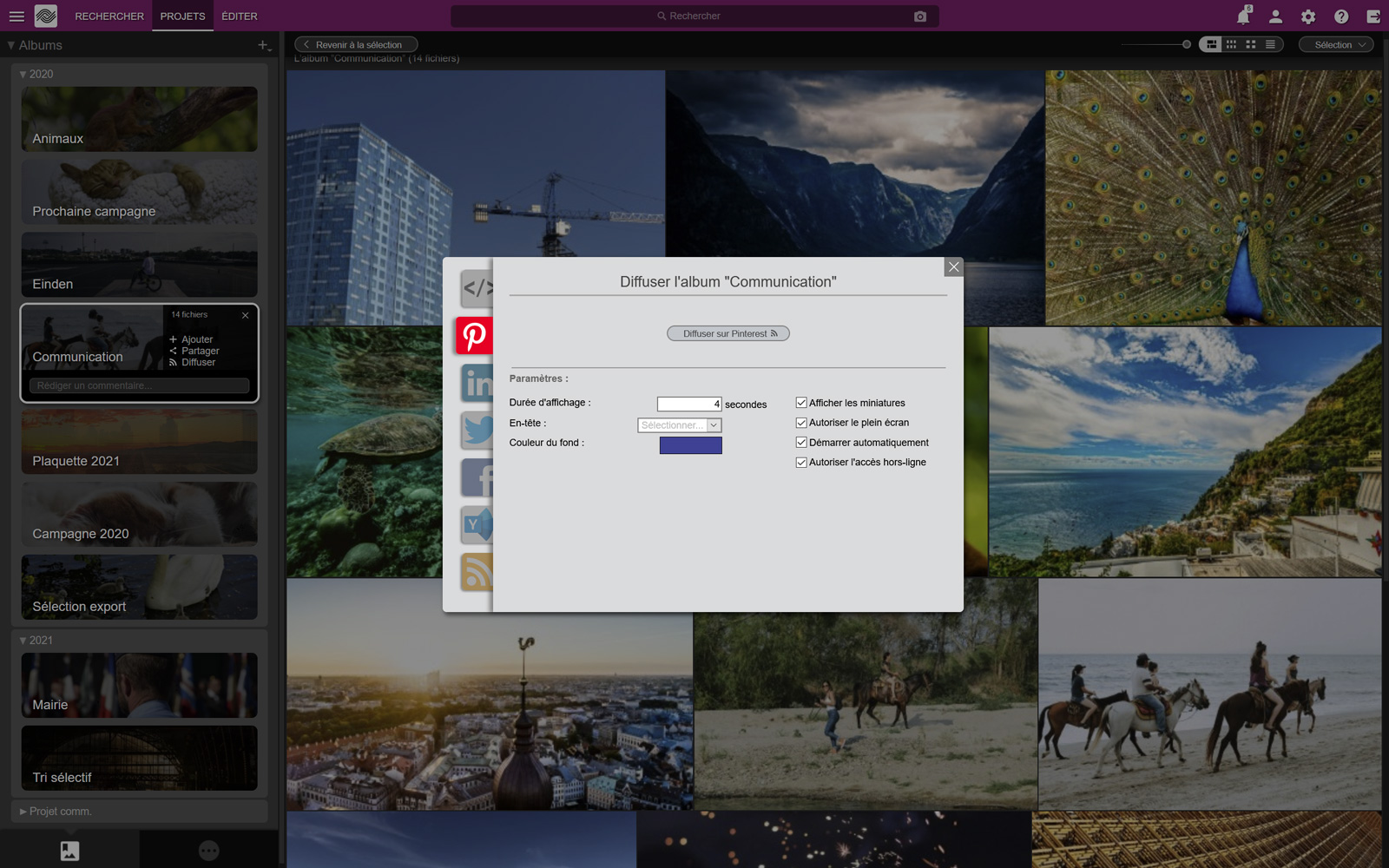1389x868 pixels.
Task: Pick the embed code sharing option
Action: coord(477,289)
